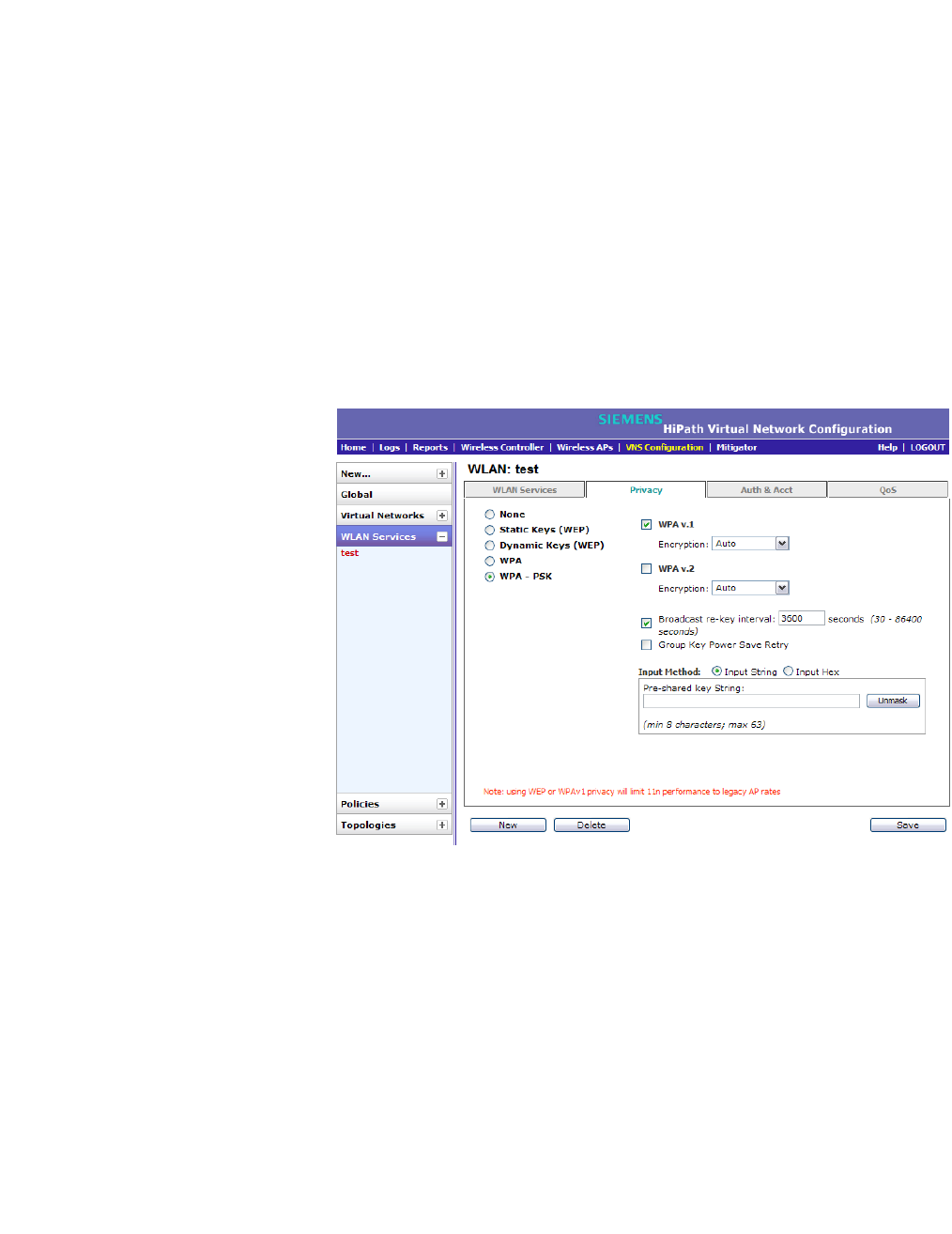
Task: Click the '(min 8 characters, max 63)' hint
Action: click(704, 725)
